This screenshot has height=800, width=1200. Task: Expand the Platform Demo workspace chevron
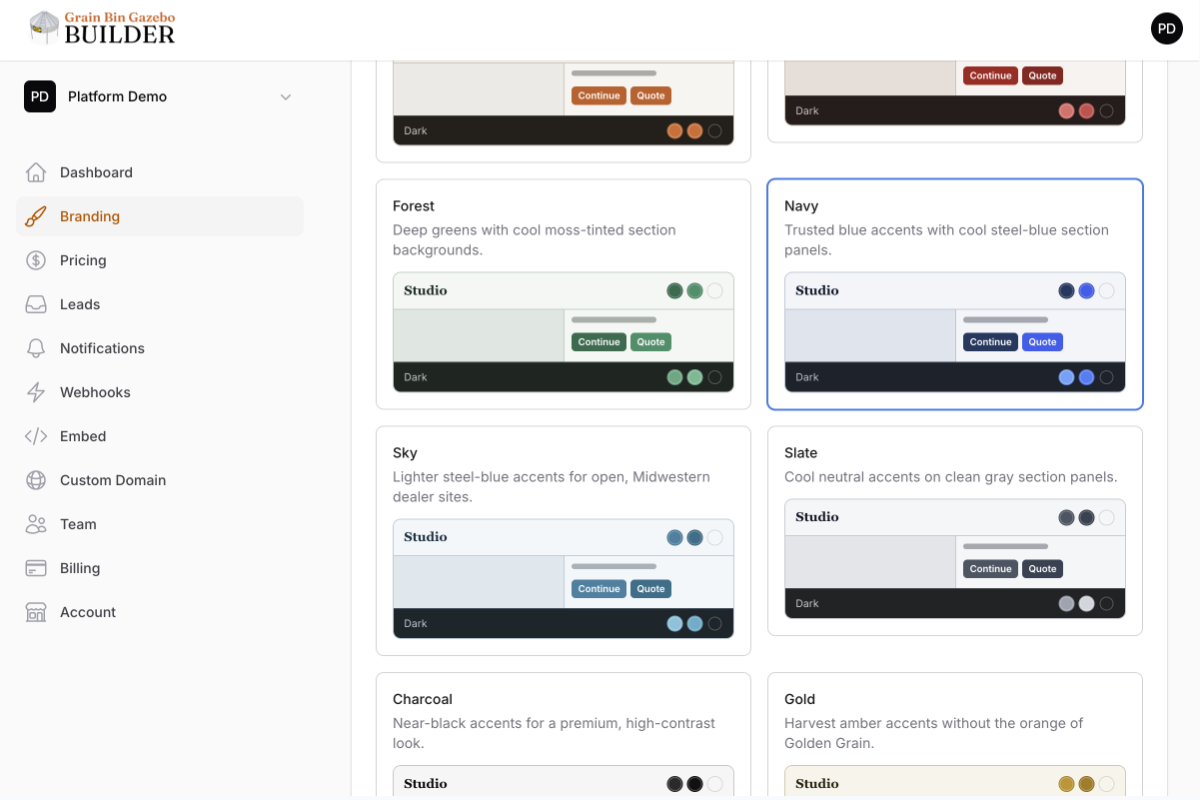pyautogui.click(x=286, y=97)
